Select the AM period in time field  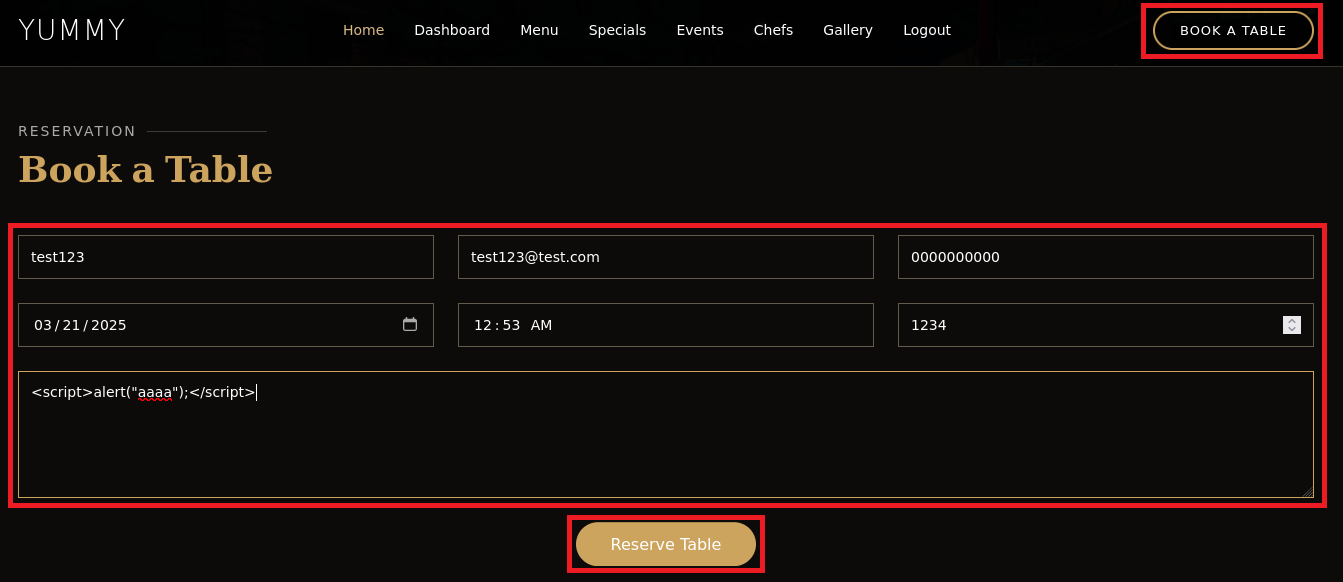click(541, 325)
